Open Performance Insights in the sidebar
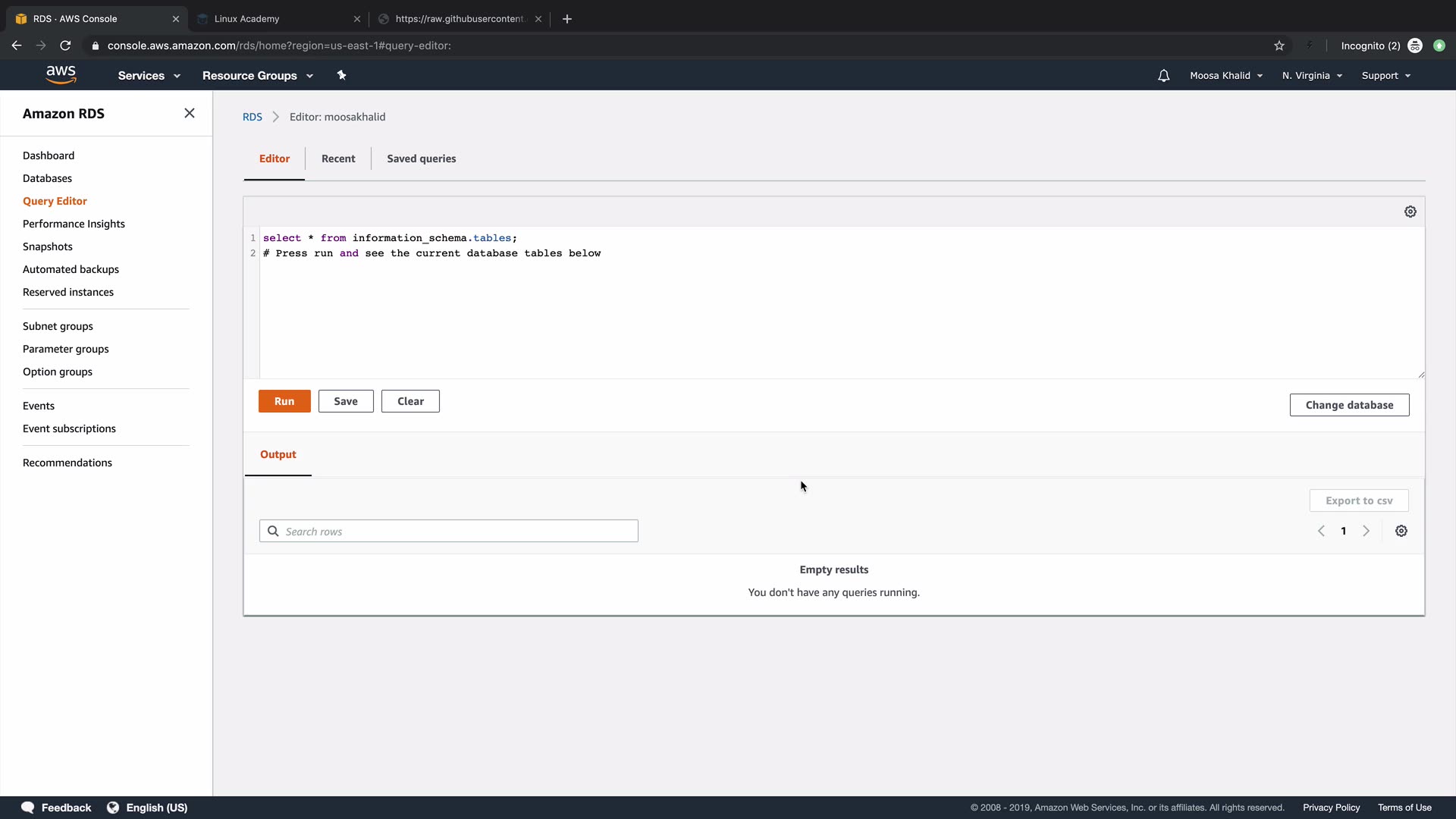This screenshot has width=1456, height=819. coord(74,224)
